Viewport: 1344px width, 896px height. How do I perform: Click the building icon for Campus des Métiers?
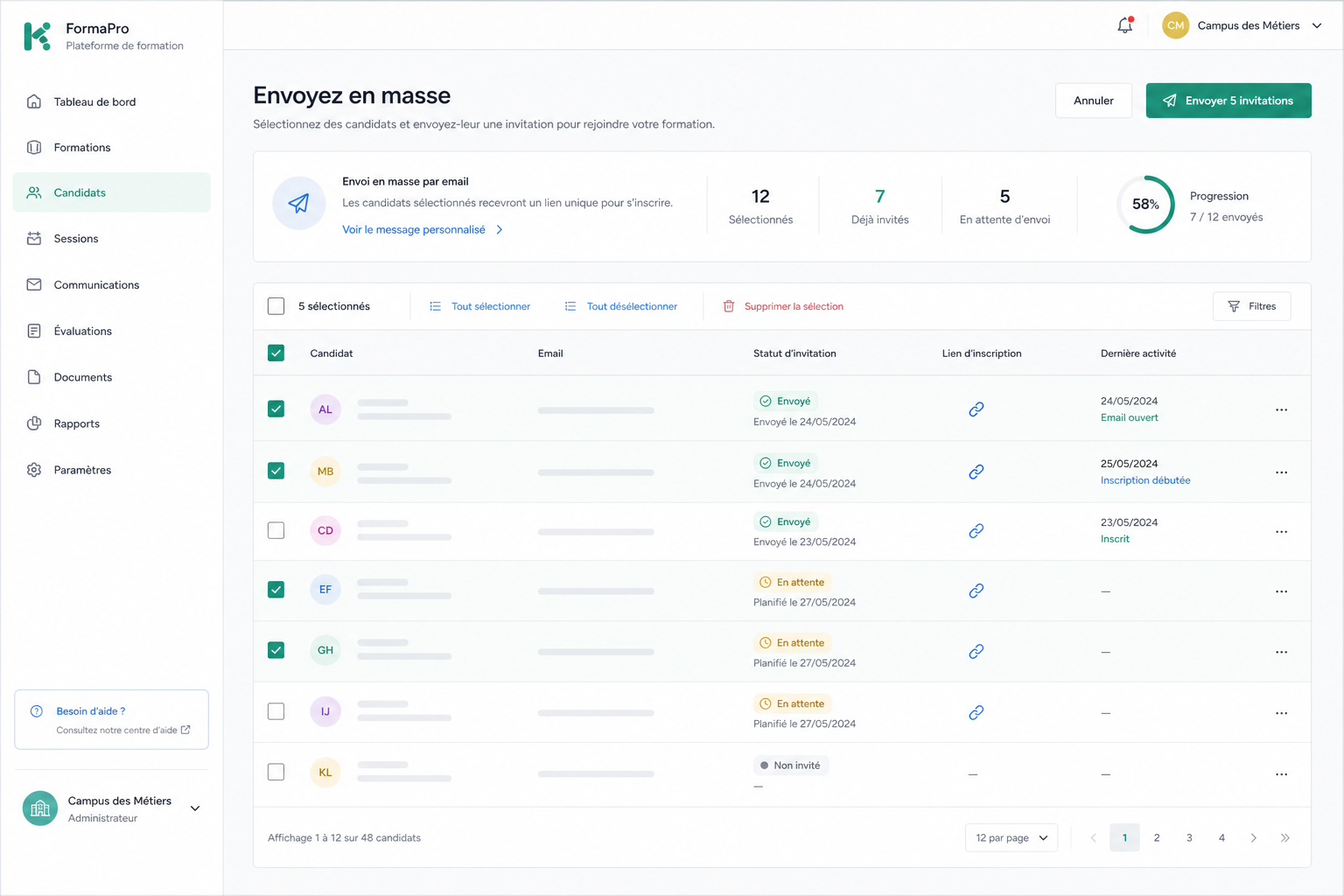[40, 808]
